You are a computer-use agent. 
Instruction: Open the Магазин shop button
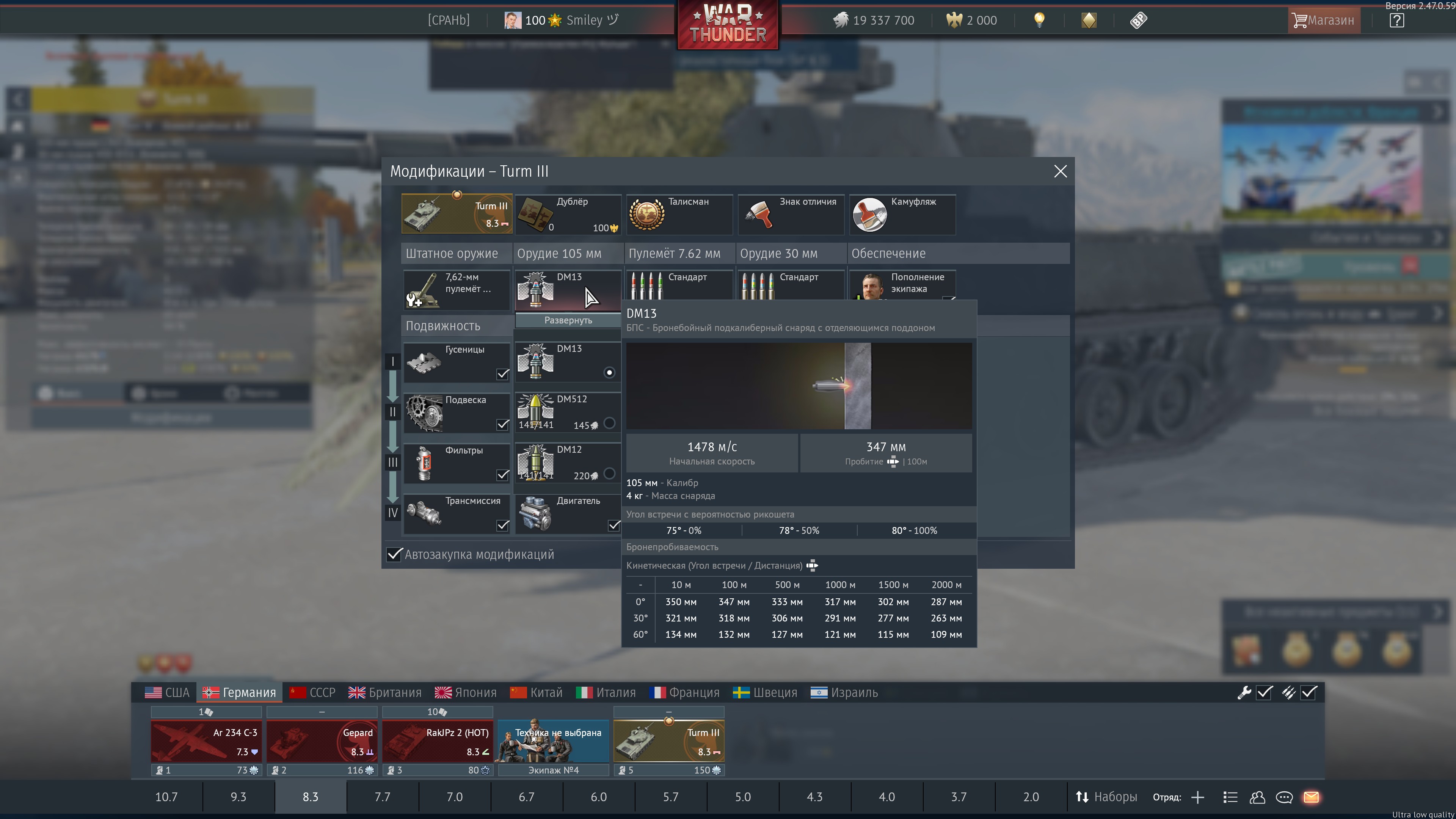tap(1323, 20)
